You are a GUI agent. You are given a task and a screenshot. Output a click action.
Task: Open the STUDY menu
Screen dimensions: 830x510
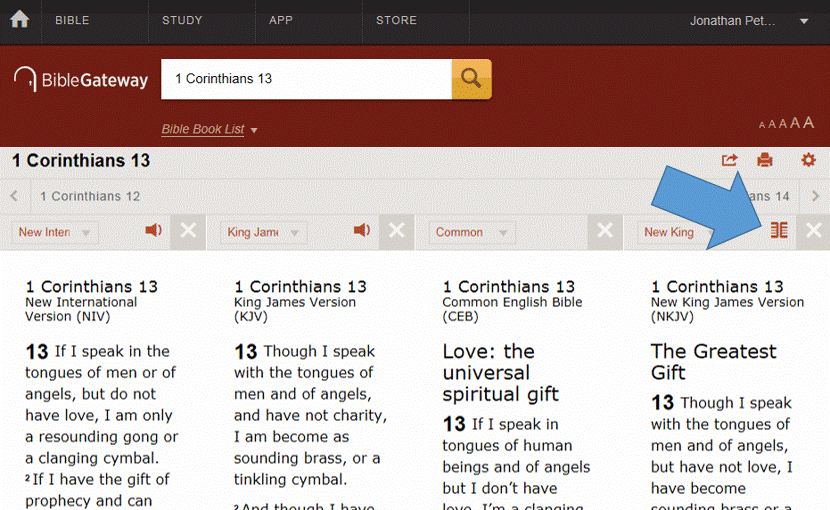(182, 20)
